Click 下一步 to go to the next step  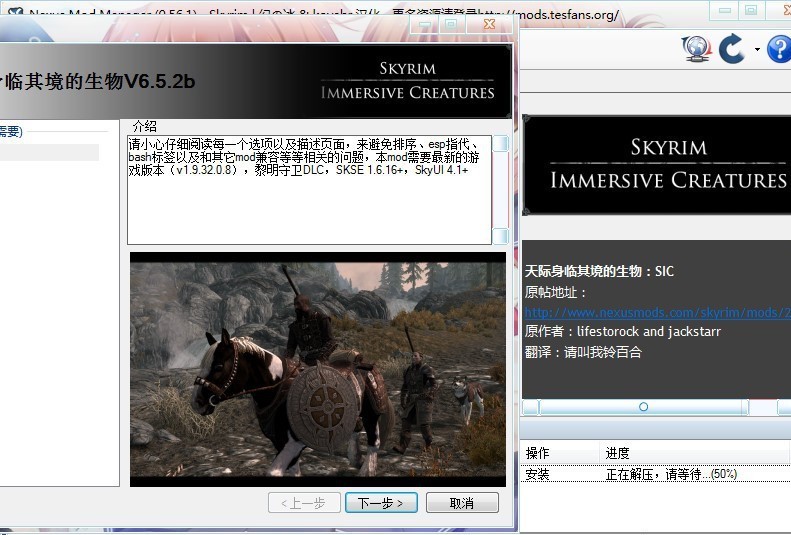tap(380, 502)
